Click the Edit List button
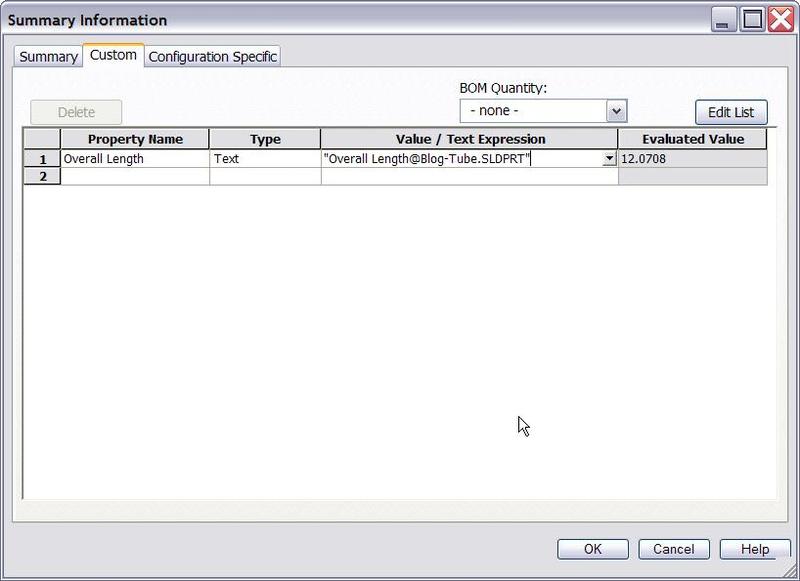Viewport: 800px width, 581px height. [731, 112]
